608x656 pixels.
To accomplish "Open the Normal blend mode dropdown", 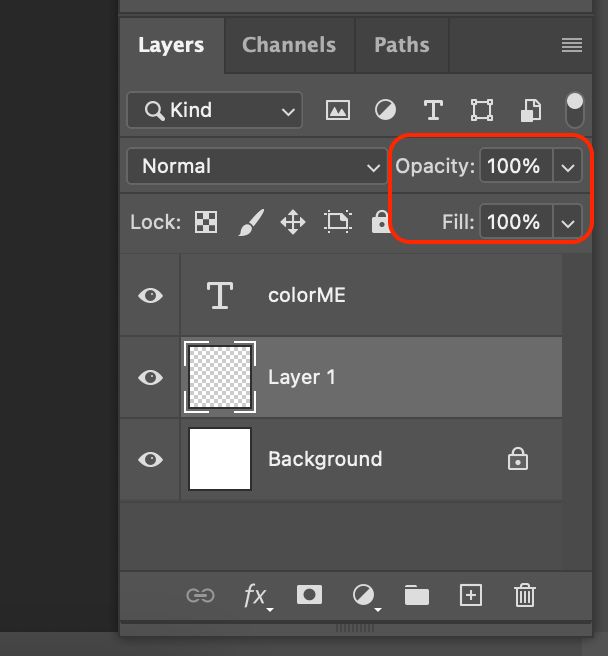I will coord(257,166).
